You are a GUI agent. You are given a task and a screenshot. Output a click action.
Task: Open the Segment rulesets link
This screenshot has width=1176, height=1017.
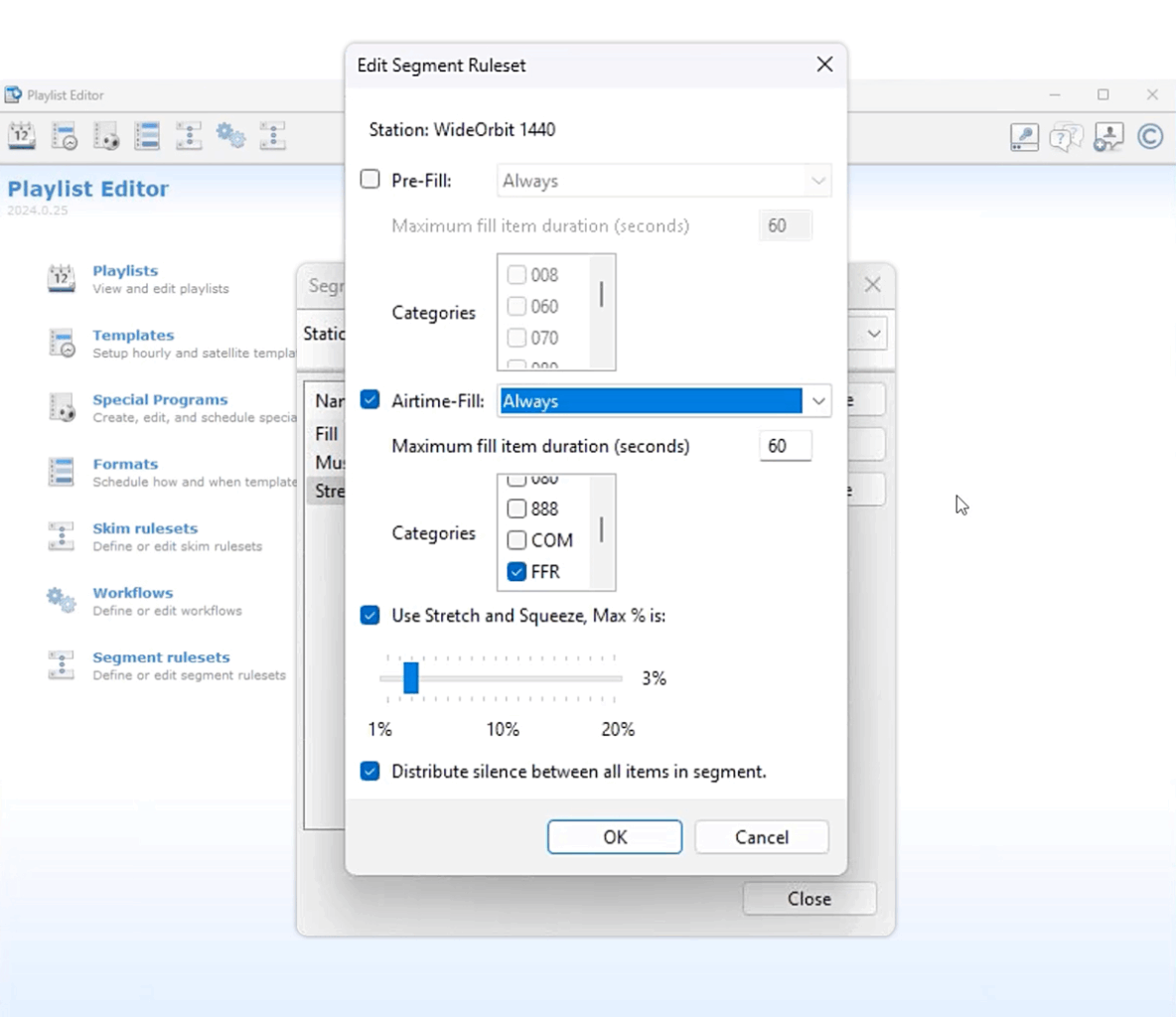[161, 657]
